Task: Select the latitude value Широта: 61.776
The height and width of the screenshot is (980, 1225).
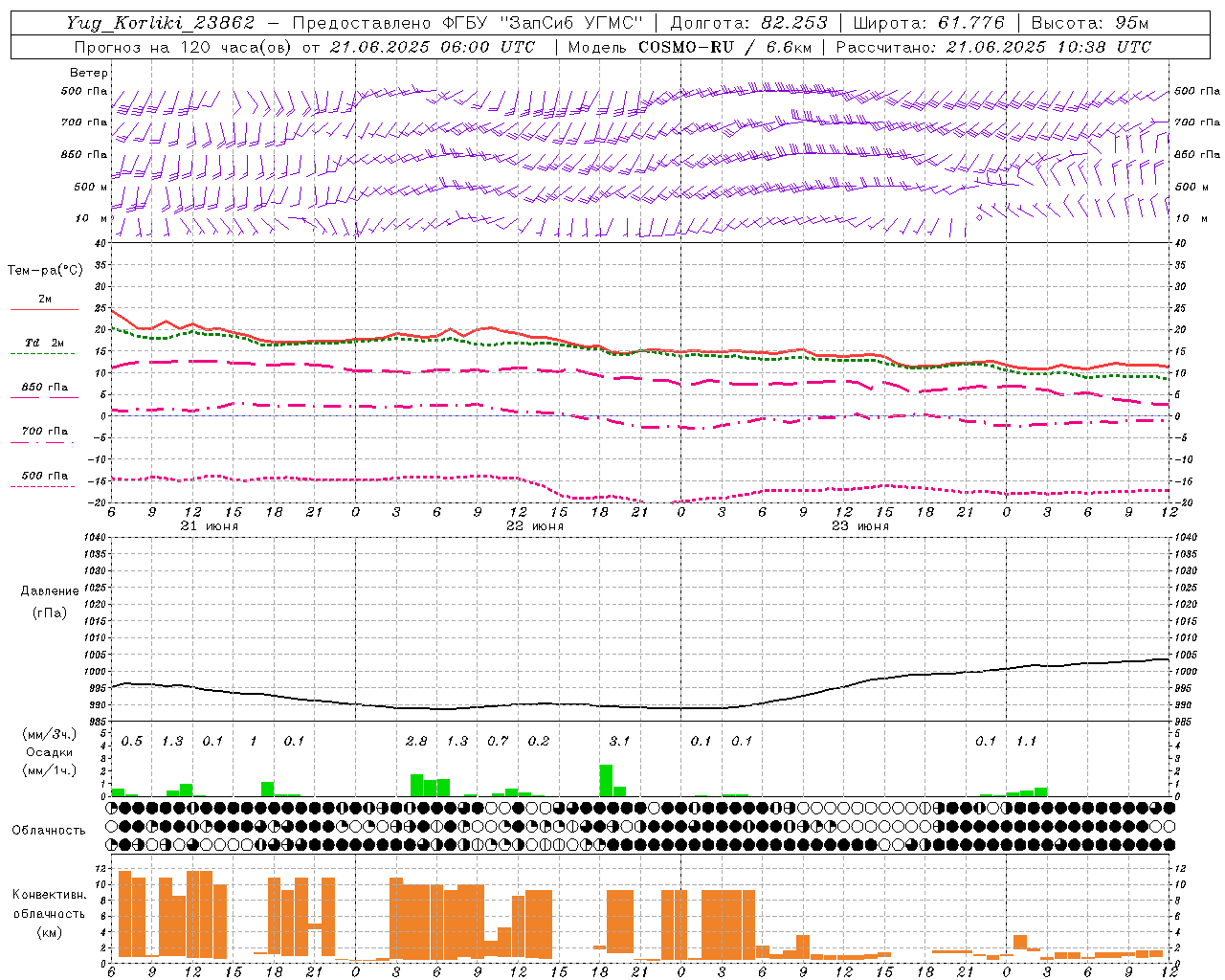Action: click(928, 23)
